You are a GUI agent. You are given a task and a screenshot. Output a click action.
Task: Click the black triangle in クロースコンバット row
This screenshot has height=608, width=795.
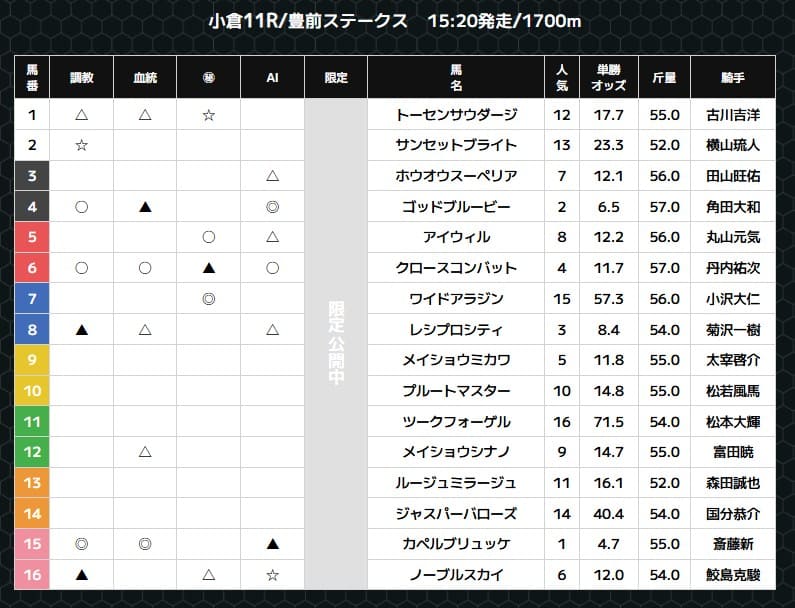point(208,268)
